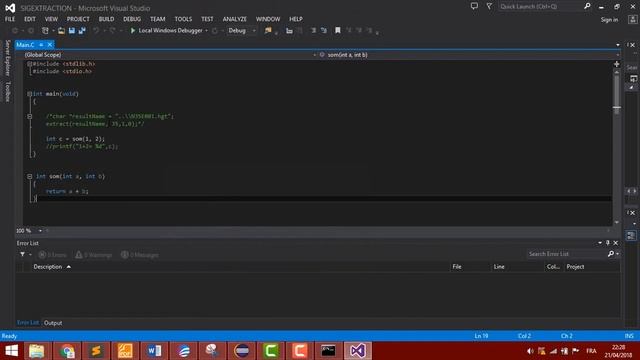This screenshot has height=360, width=640.
Task: Click the Redo arrow icon
Action: [112, 31]
